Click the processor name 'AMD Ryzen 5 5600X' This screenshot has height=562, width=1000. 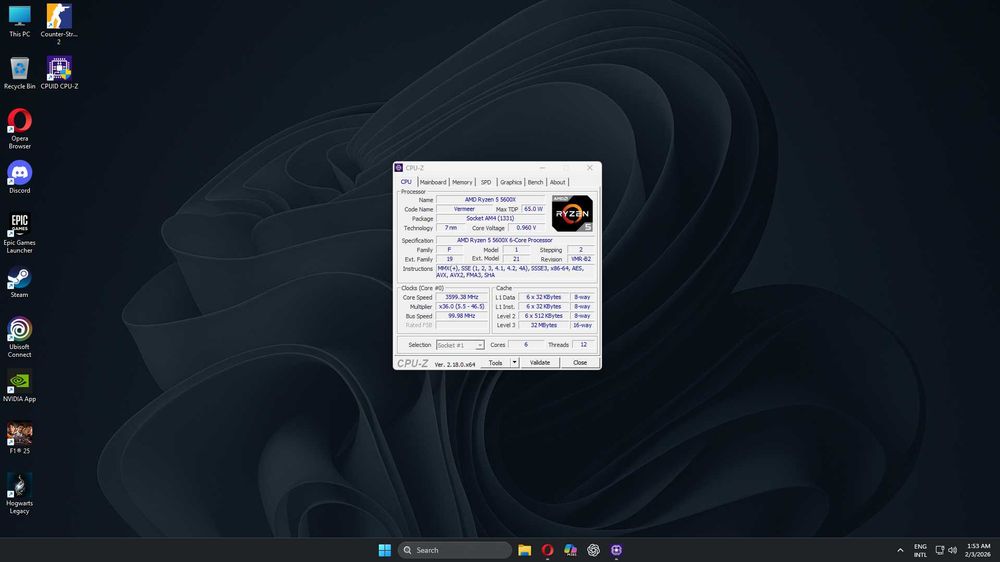click(x=490, y=200)
